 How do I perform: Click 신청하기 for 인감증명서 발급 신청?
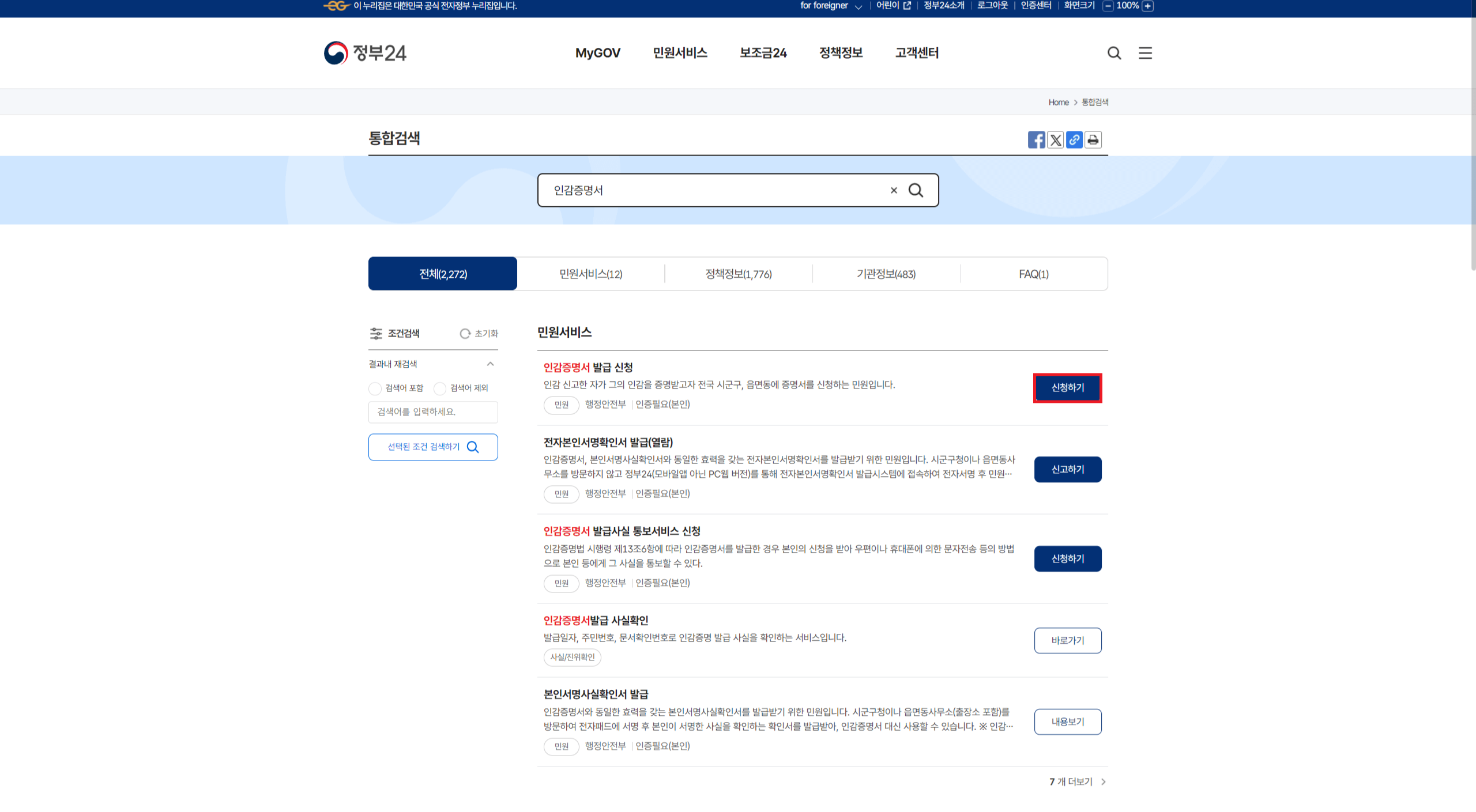pos(1067,388)
